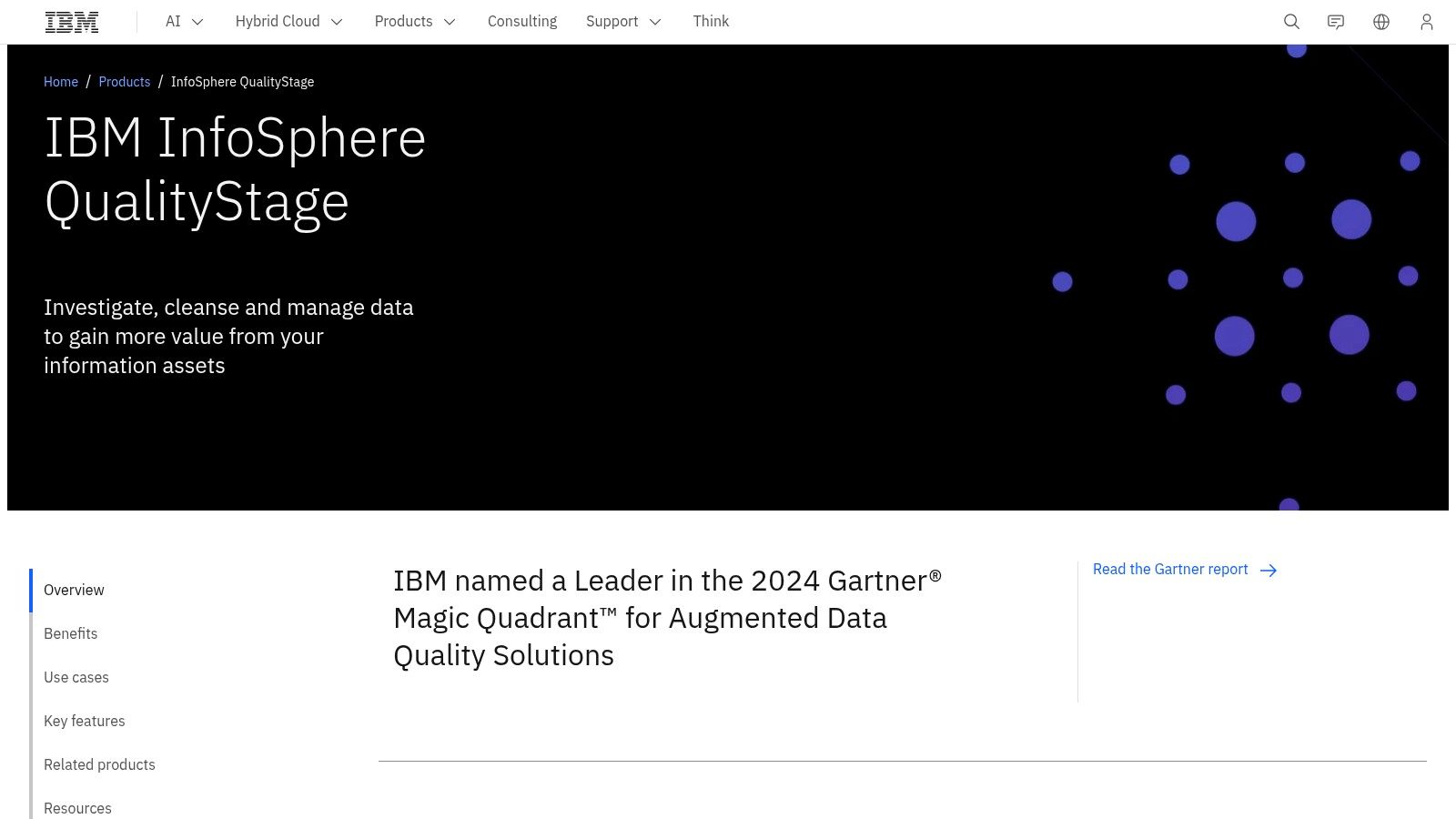The image size is (1456, 819).
Task: Jump to the Benefits section
Action: click(x=70, y=634)
